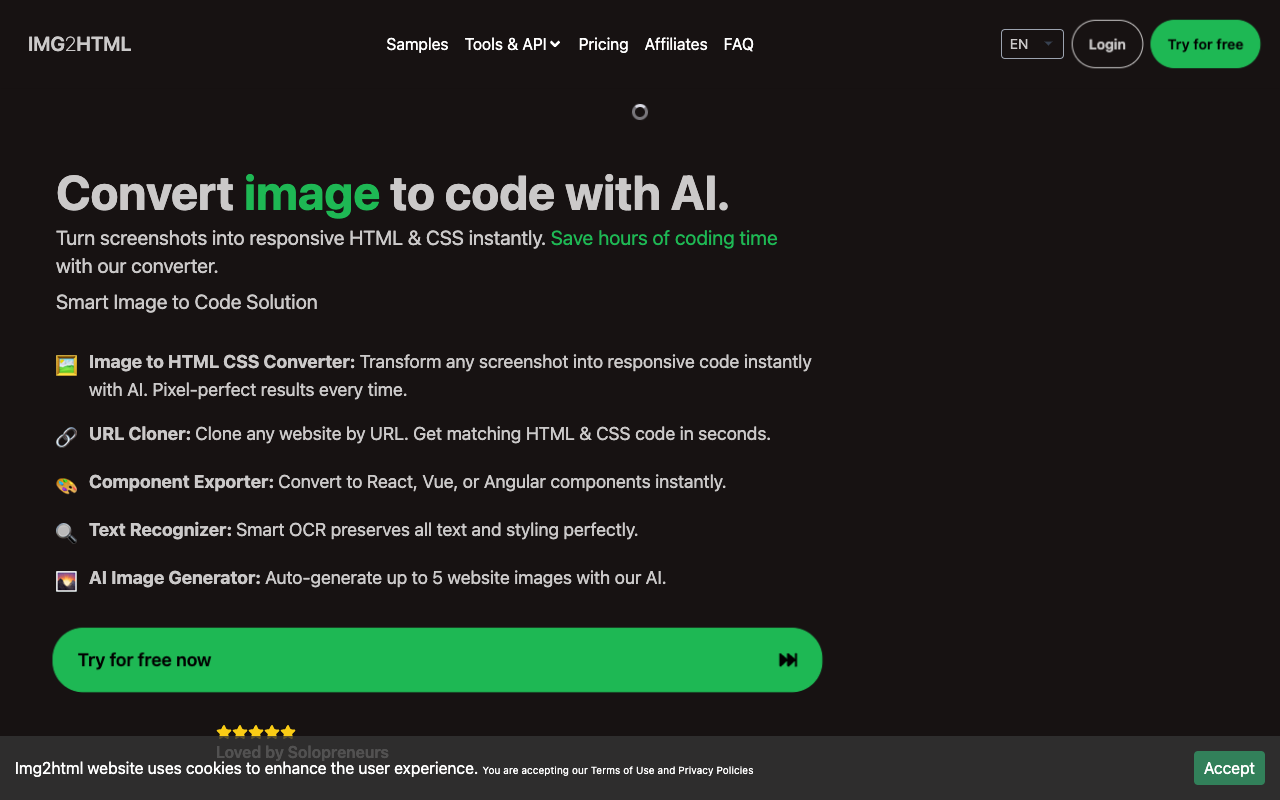The height and width of the screenshot is (800, 1280).
Task: Open the Affiliates page
Action: coord(676,44)
